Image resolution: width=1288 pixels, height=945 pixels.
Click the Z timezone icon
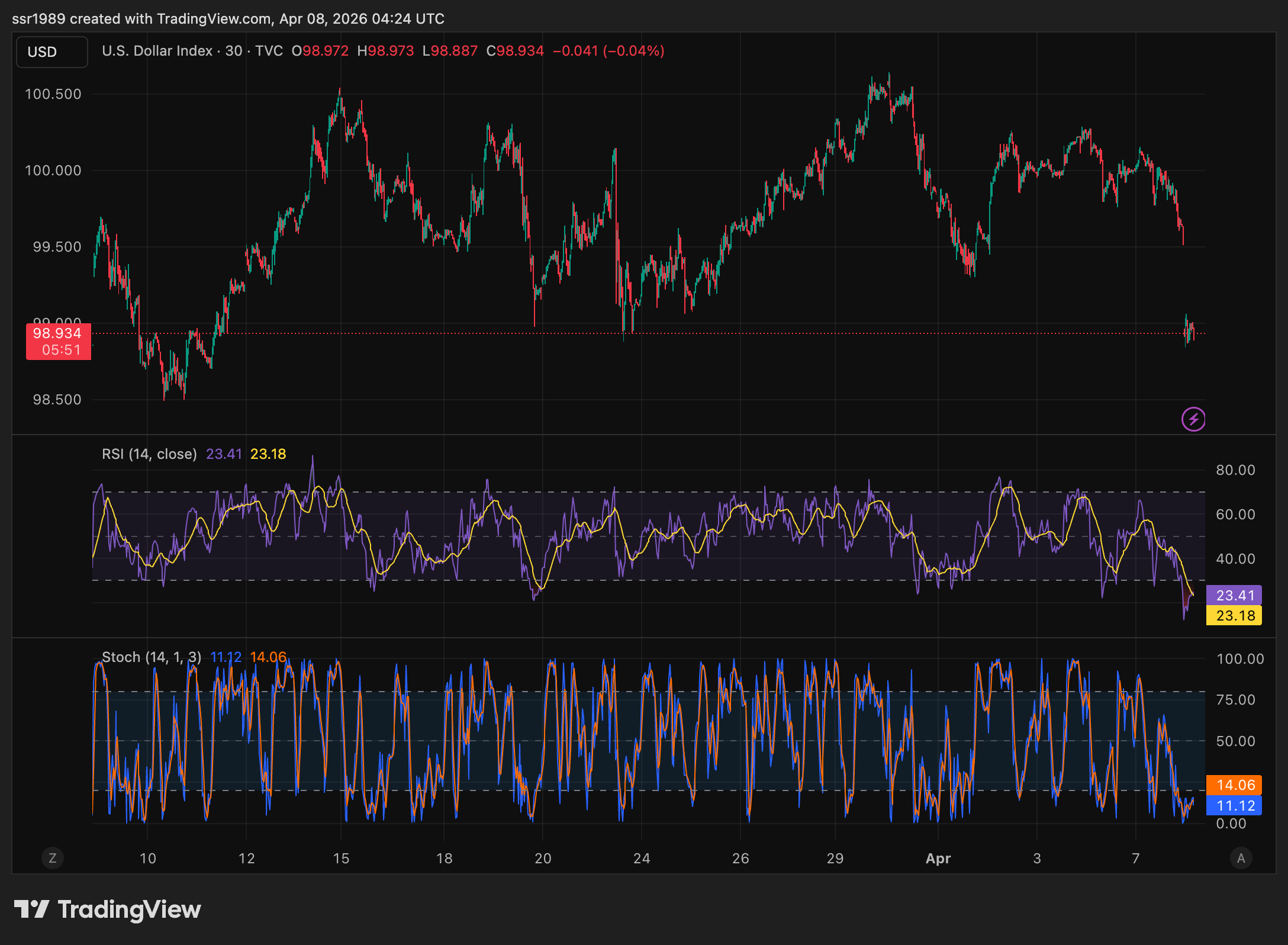(53, 858)
